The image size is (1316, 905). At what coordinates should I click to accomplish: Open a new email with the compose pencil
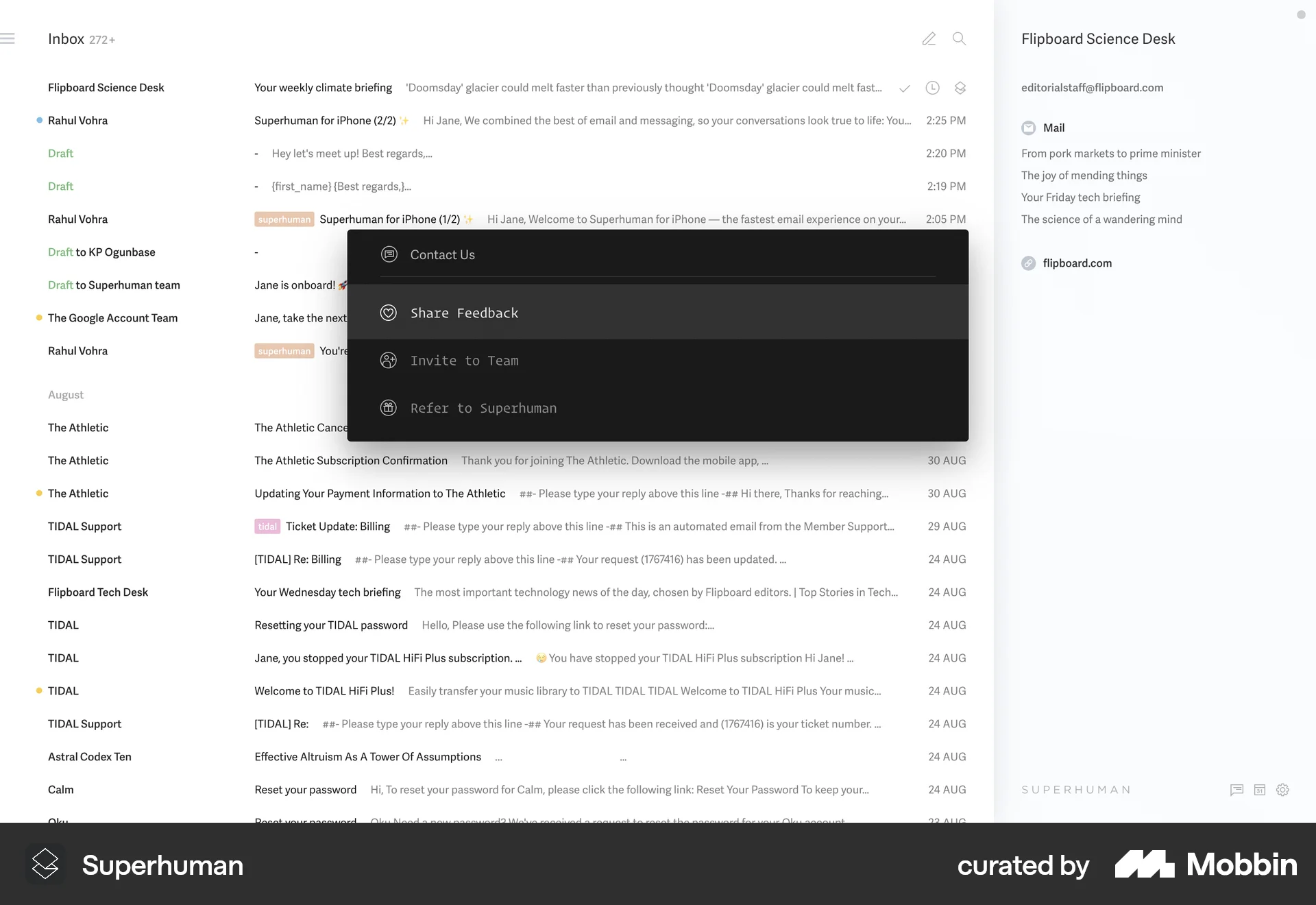pos(929,38)
